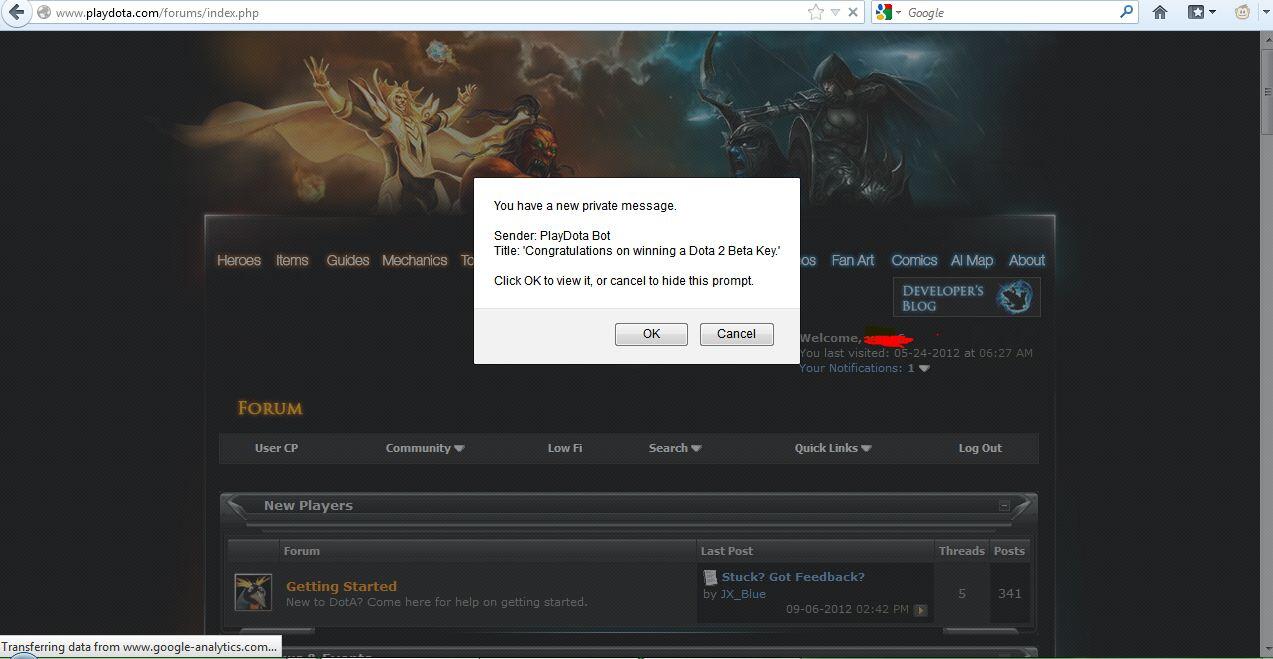
Task: Click the Getting Started forum status icon
Action: pyautogui.click(x=253, y=592)
